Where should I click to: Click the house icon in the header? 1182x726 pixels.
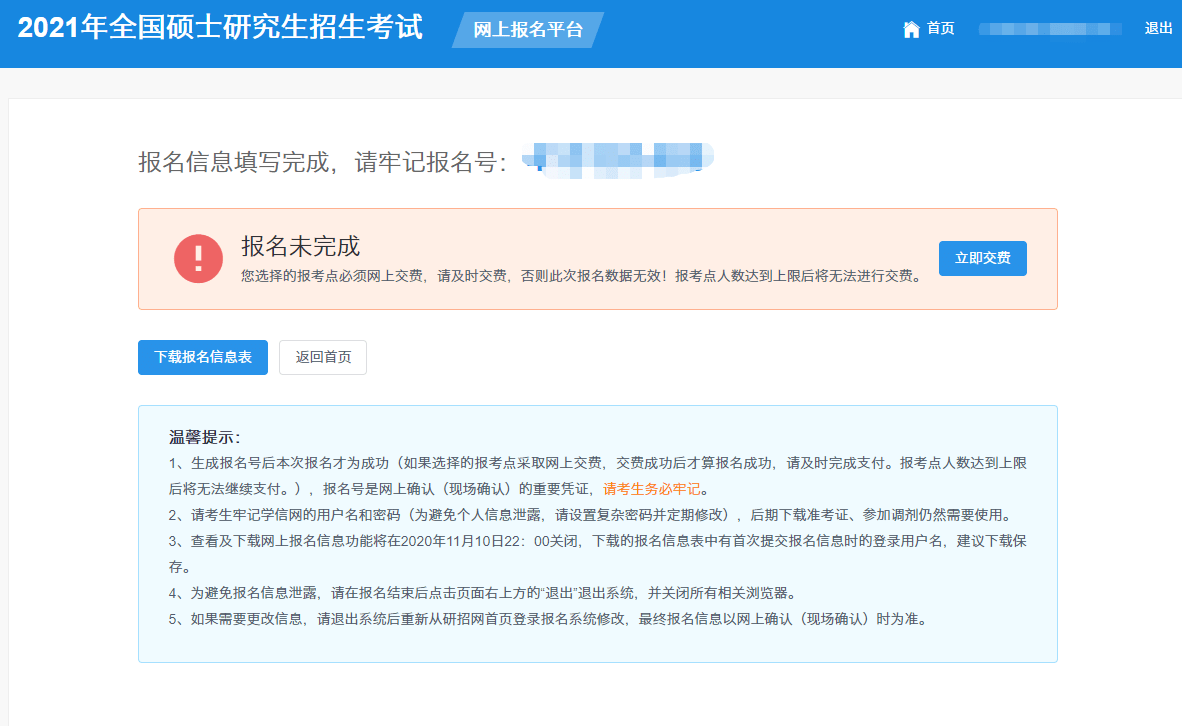[911, 29]
